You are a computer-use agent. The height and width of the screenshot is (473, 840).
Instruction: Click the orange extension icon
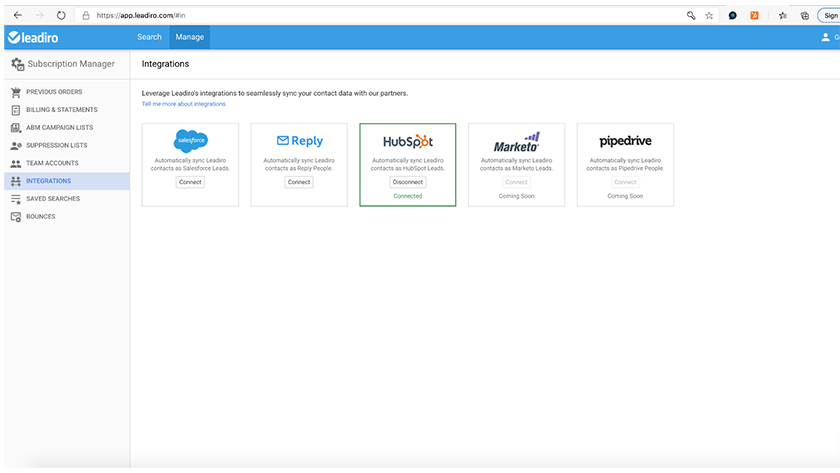754,16
